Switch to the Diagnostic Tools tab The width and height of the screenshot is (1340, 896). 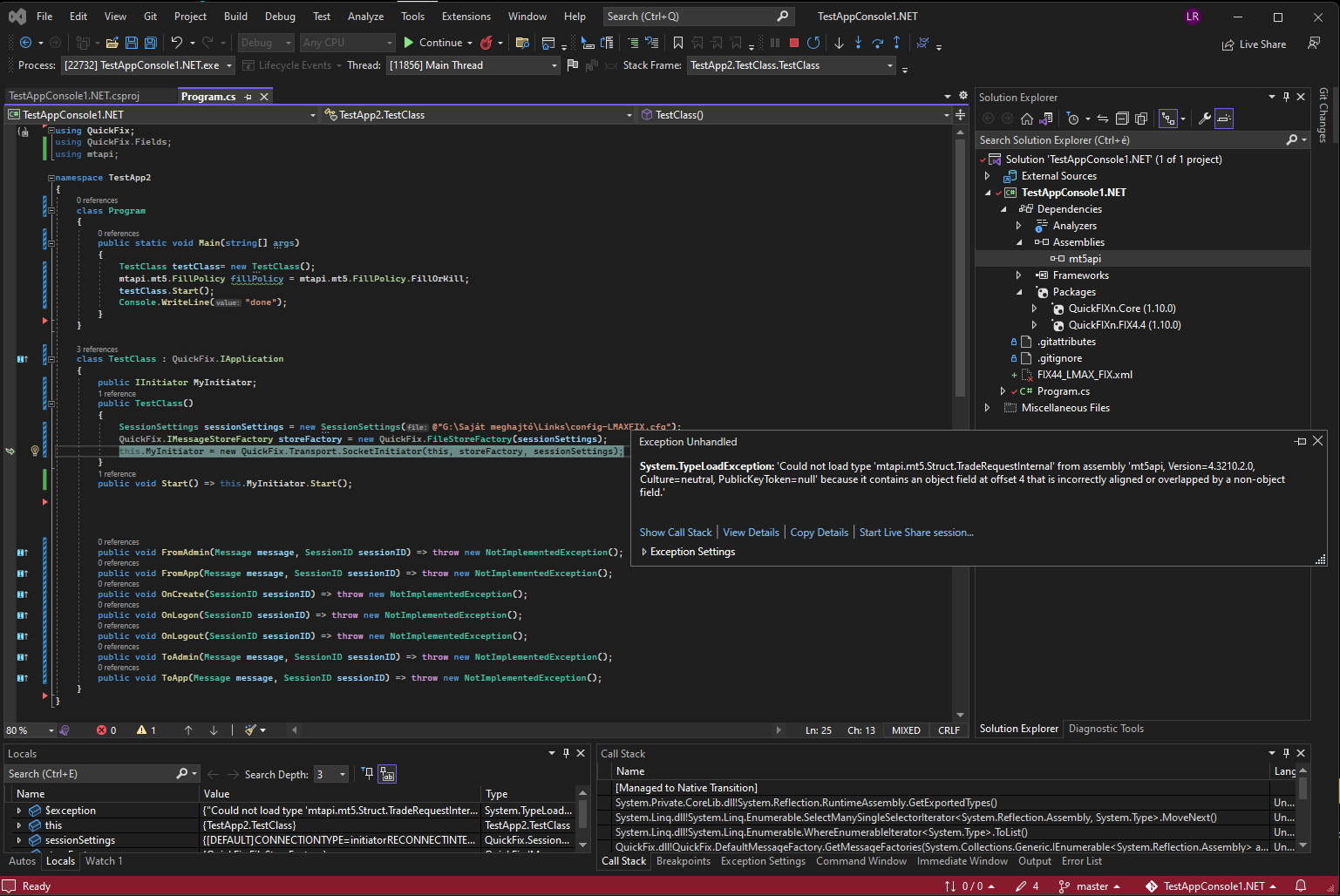(x=1105, y=729)
